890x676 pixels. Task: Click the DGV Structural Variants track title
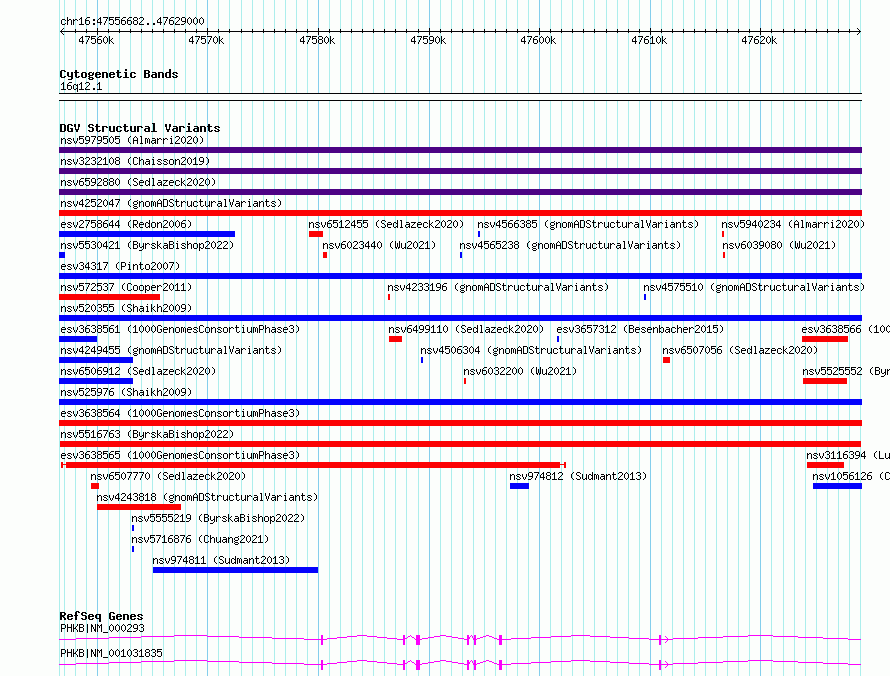point(139,128)
